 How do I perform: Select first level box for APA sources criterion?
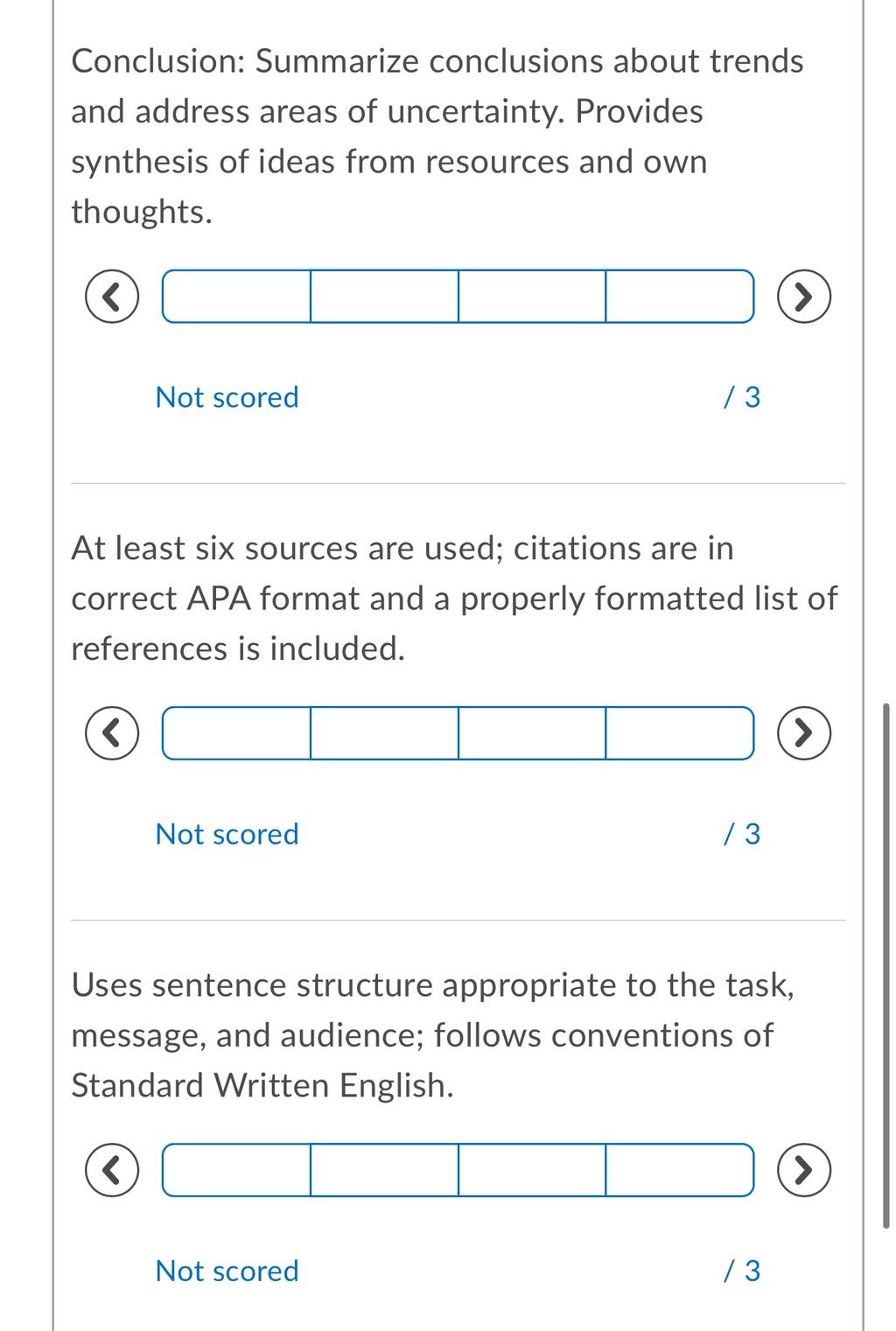236,733
